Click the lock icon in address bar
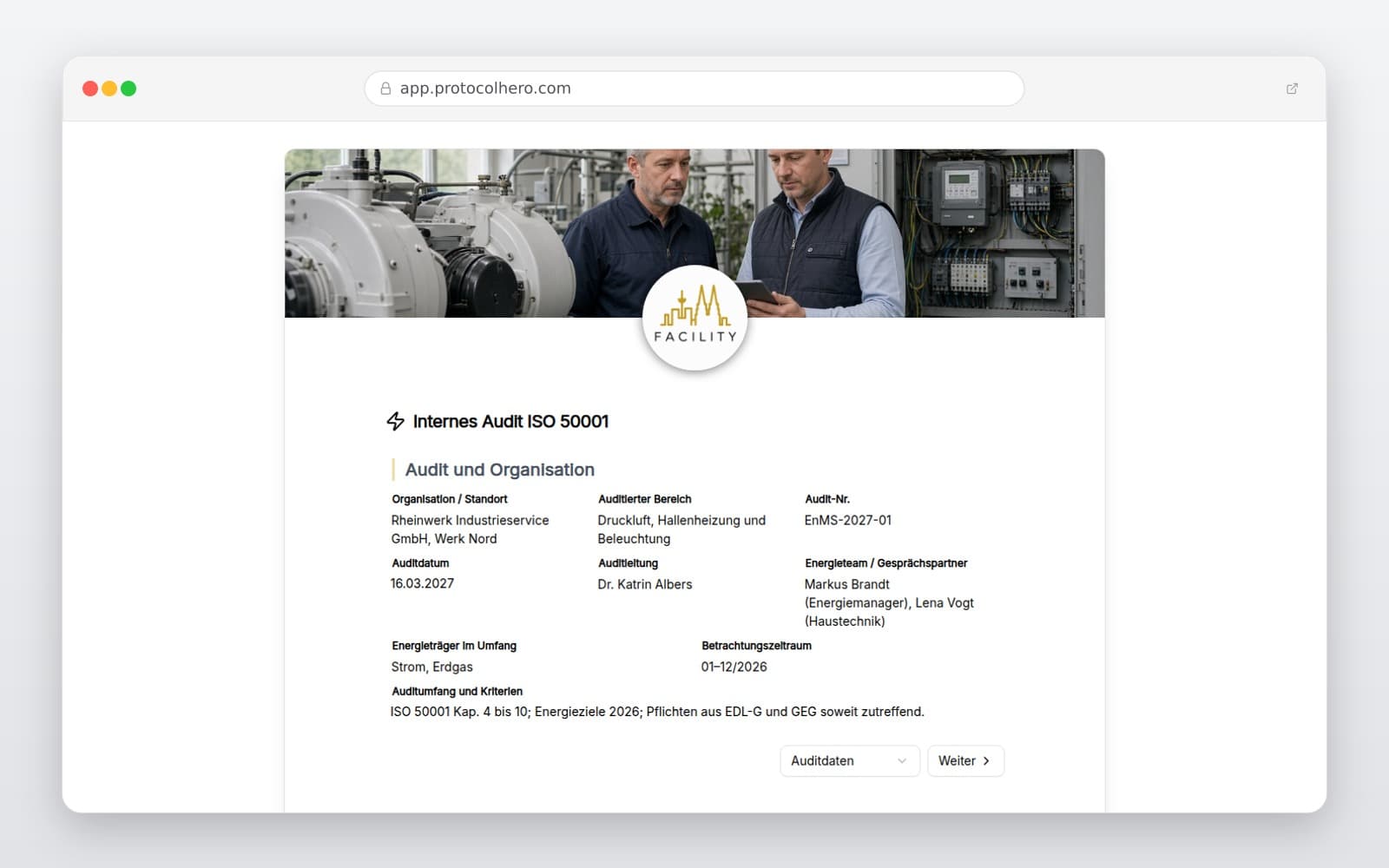Viewport: 1389px width, 868px height. pos(385,89)
